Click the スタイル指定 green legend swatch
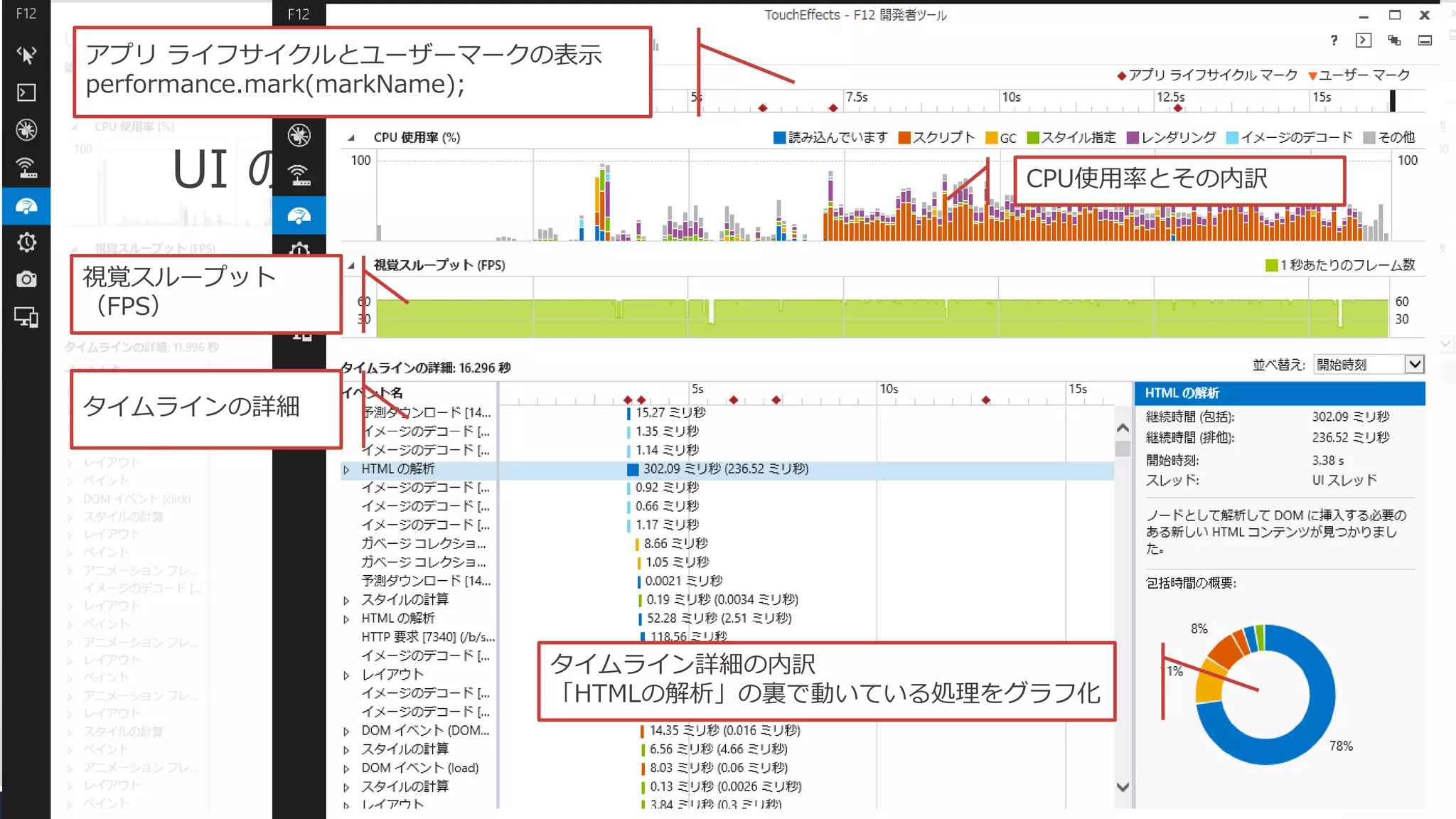This screenshot has height=819, width=1456. pyautogui.click(x=1033, y=138)
